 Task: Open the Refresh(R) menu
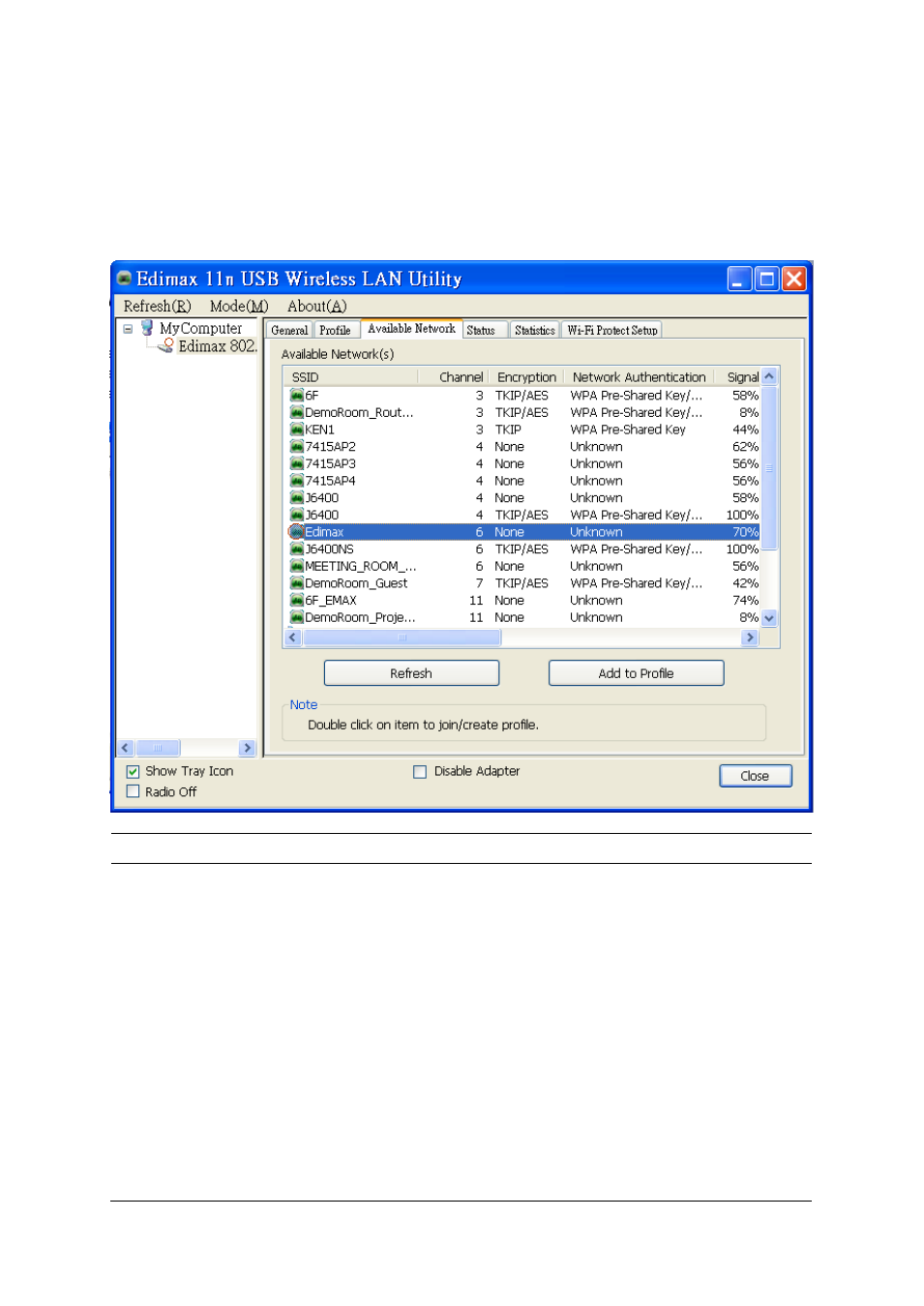[x=157, y=307]
